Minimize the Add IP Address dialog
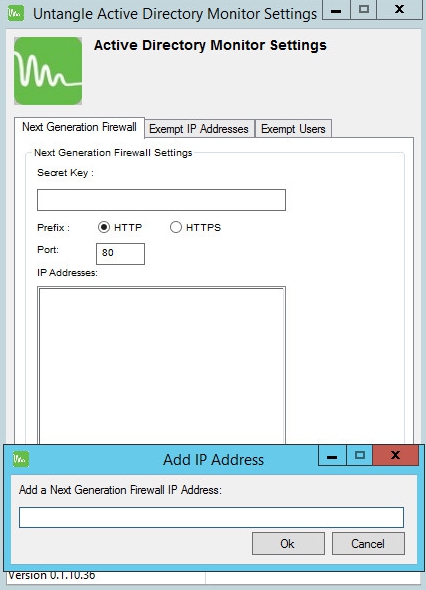Image resolution: width=426 pixels, height=590 pixels. [x=332, y=455]
